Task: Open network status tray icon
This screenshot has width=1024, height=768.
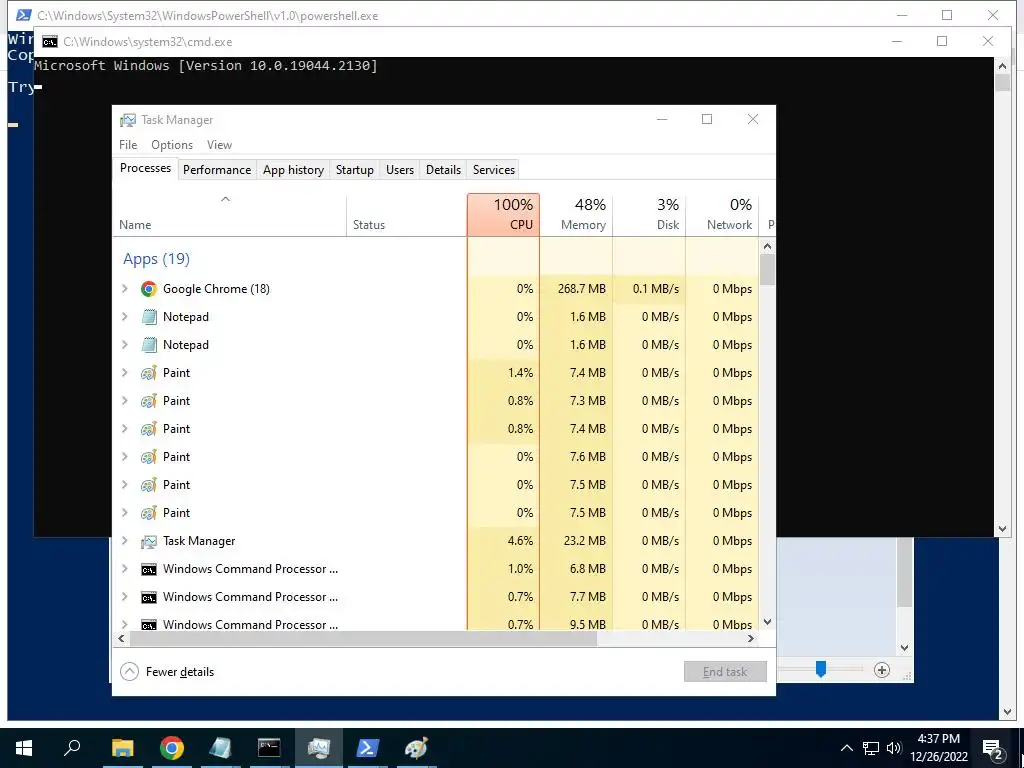Action: (871, 748)
